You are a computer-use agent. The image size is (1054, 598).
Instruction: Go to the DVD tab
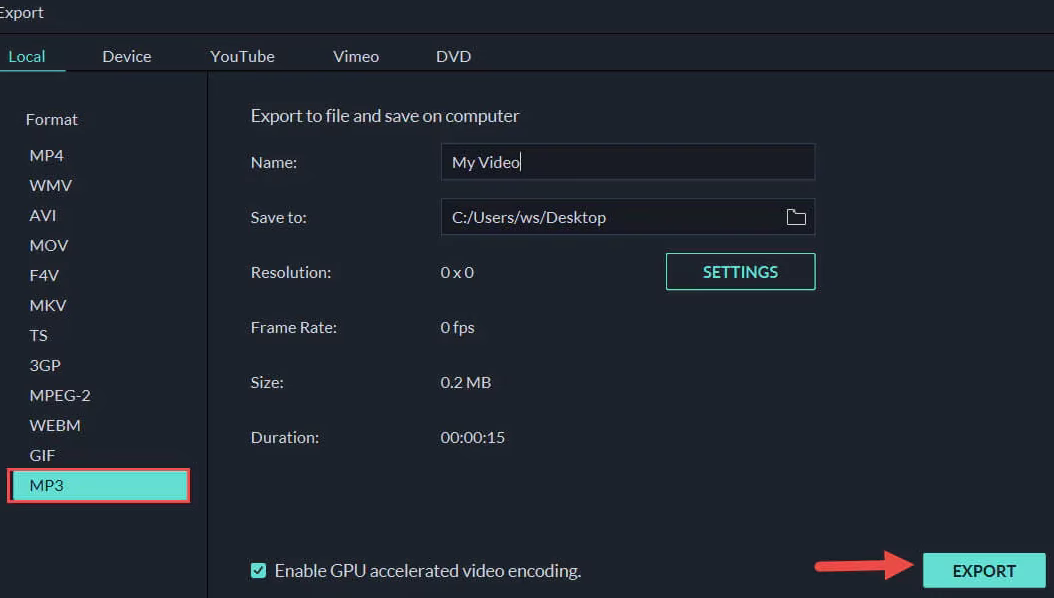point(453,56)
